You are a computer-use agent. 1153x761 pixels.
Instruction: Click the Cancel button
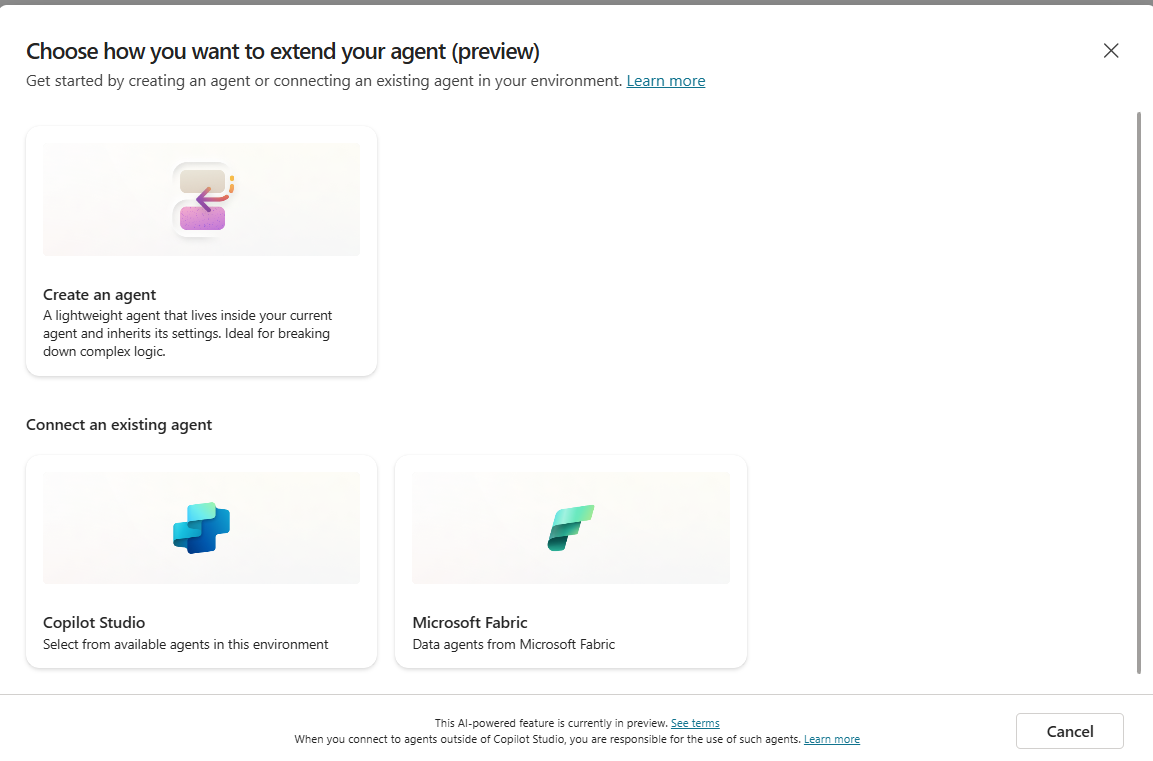click(x=1070, y=732)
